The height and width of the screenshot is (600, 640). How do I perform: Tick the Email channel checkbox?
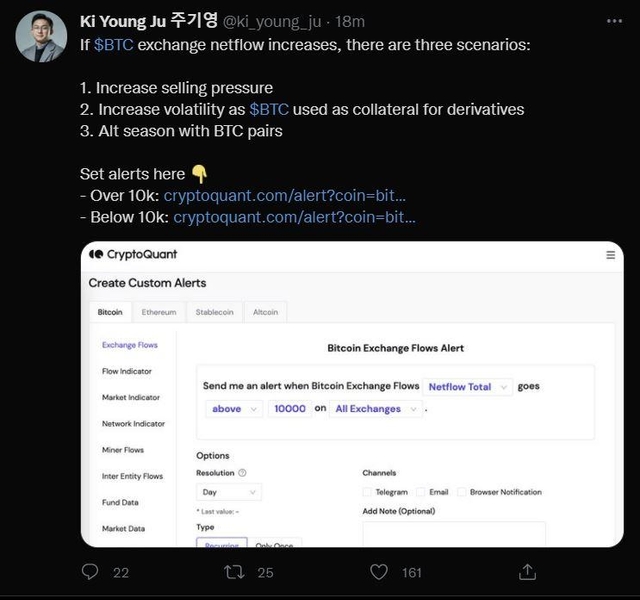(420, 492)
